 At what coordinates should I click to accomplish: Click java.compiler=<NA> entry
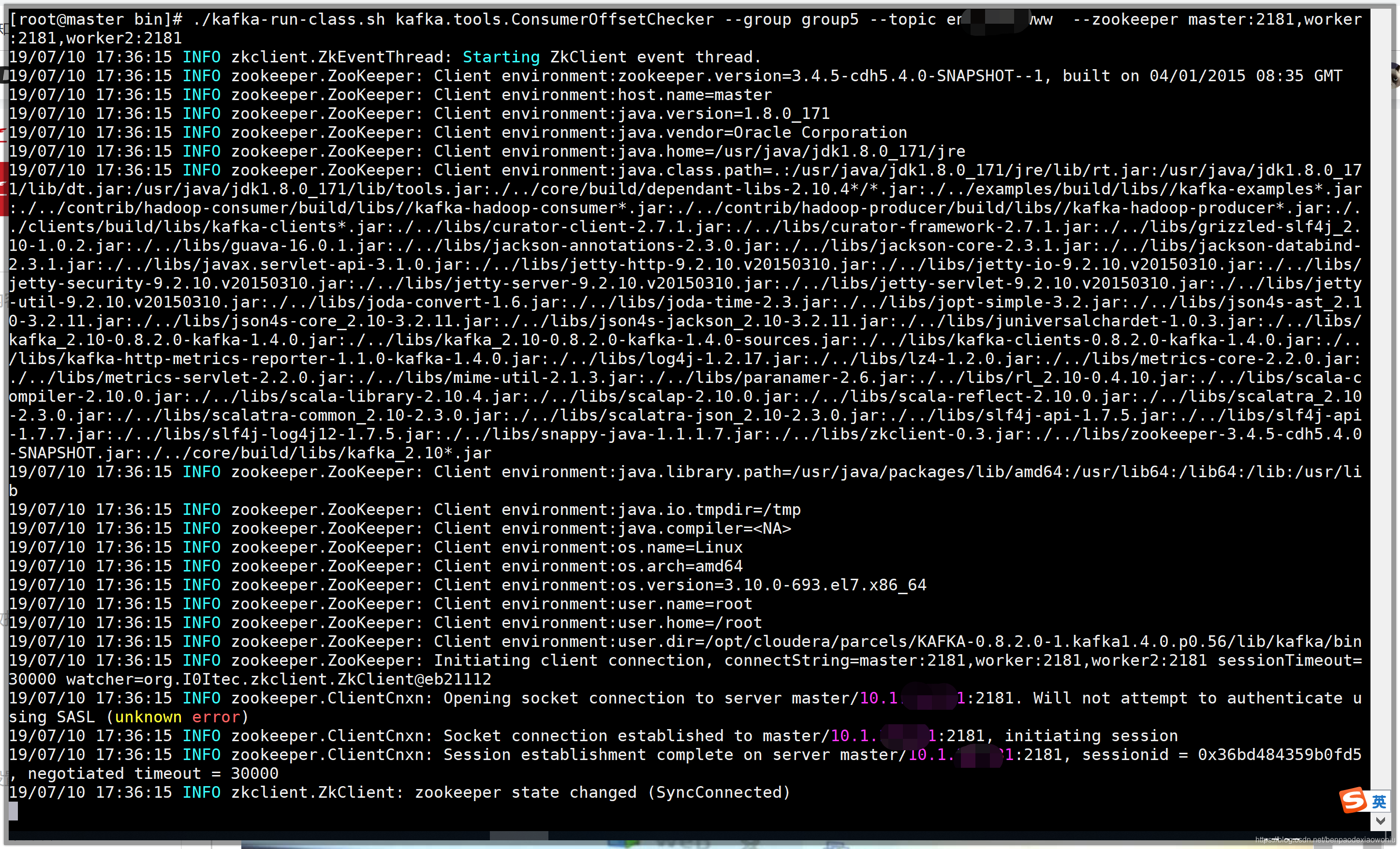tap(705, 528)
